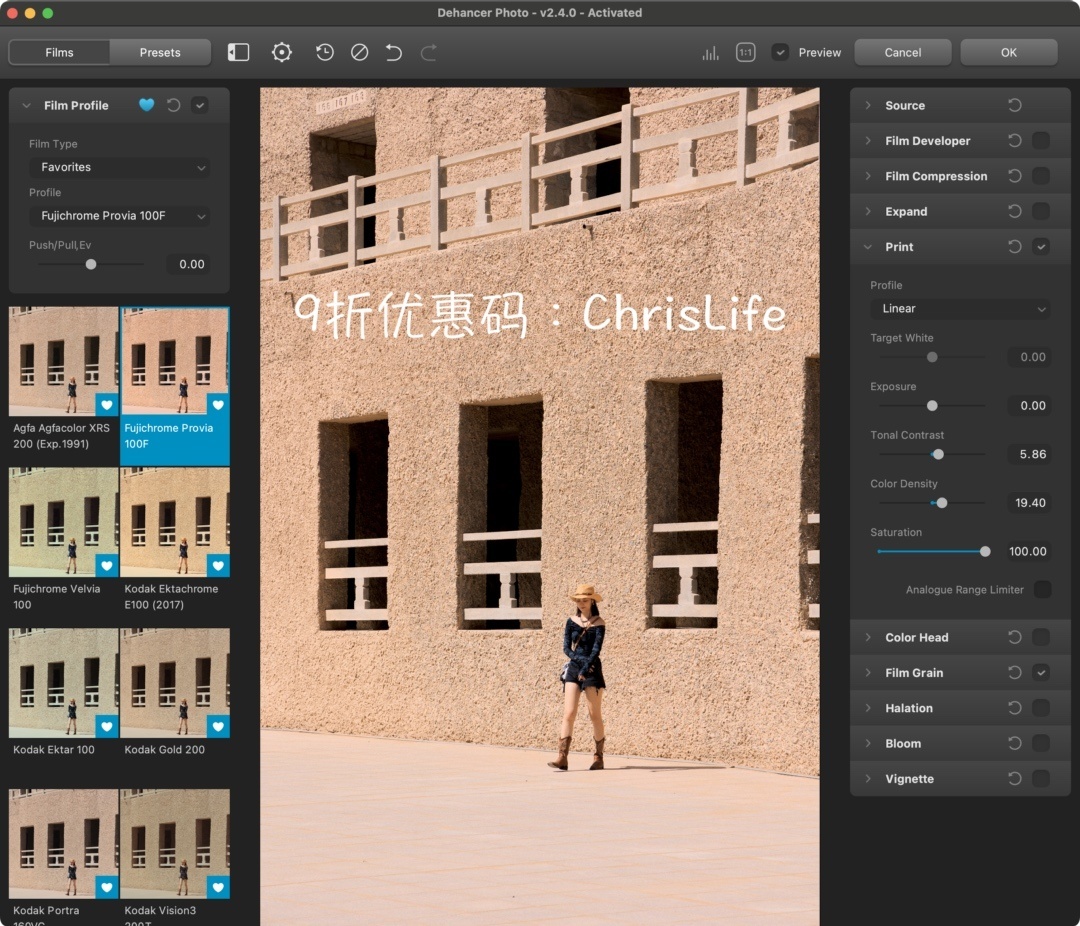Expand the Color Head section
Image resolution: width=1080 pixels, height=926 pixels.
coord(868,637)
